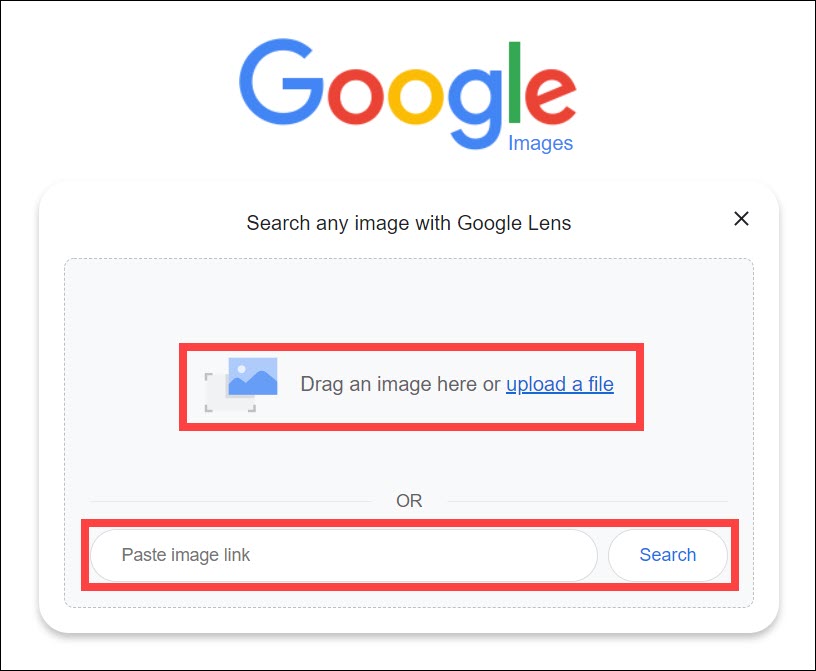Click the blue capital G in the logo
Viewport: 816px width, 671px height.
pyautogui.click(x=281, y=82)
